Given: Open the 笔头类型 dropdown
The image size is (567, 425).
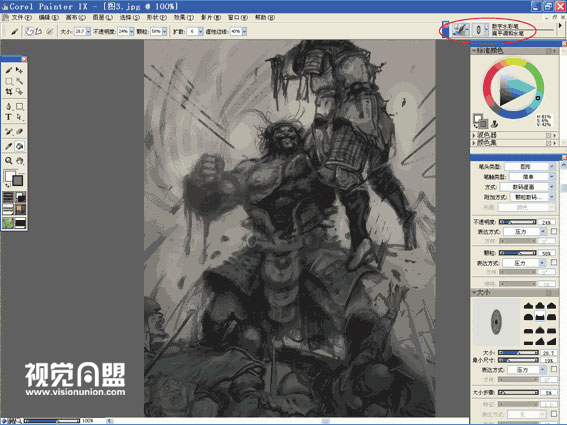Looking at the screenshot, I should [529, 166].
